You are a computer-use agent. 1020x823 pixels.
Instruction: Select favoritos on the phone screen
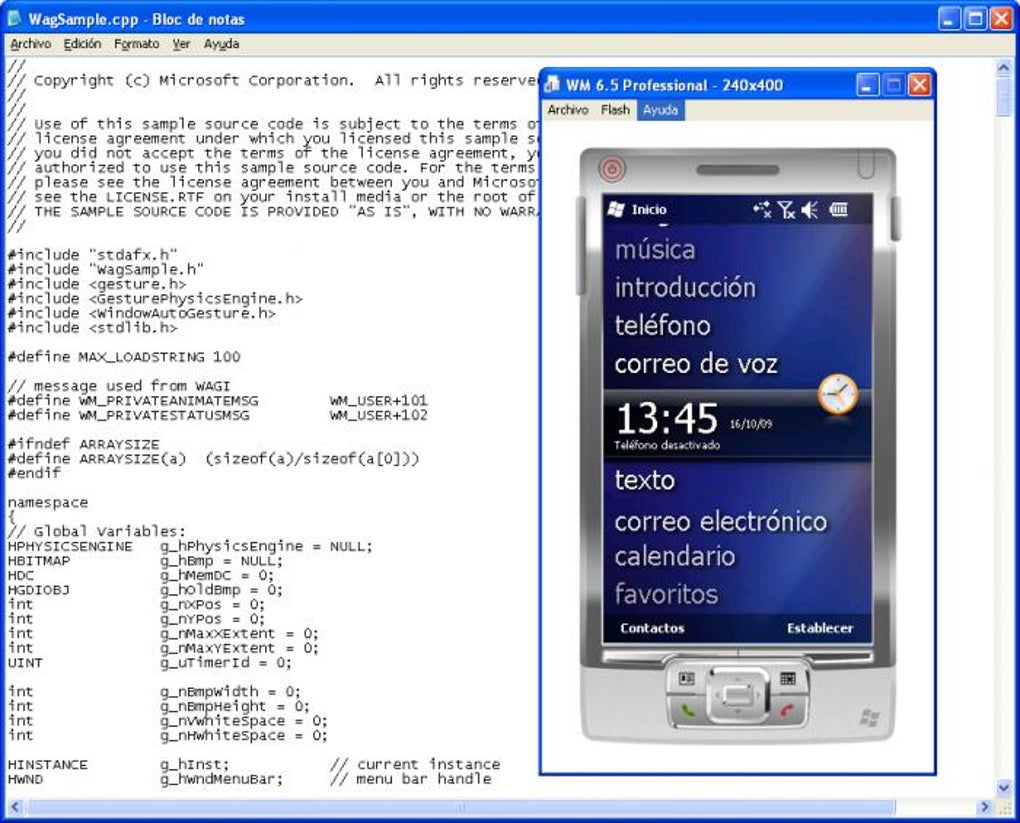pos(666,595)
